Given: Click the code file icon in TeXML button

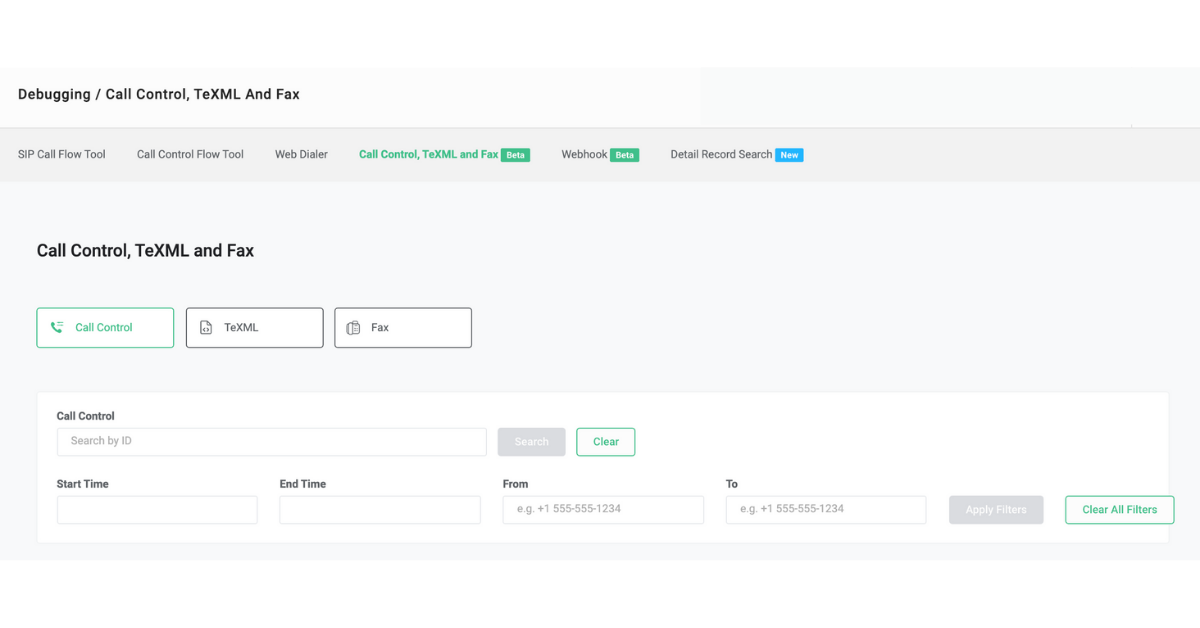Looking at the screenshot, I should click(x=206, y=327).
